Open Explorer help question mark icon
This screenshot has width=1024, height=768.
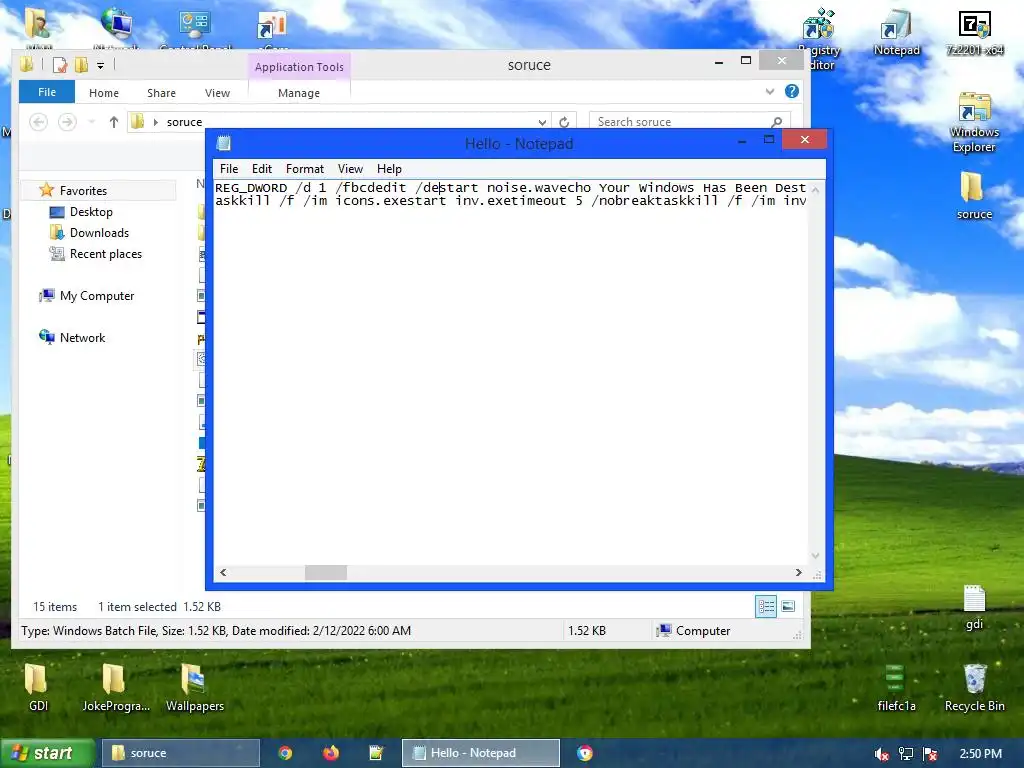[x=792, y=91]
